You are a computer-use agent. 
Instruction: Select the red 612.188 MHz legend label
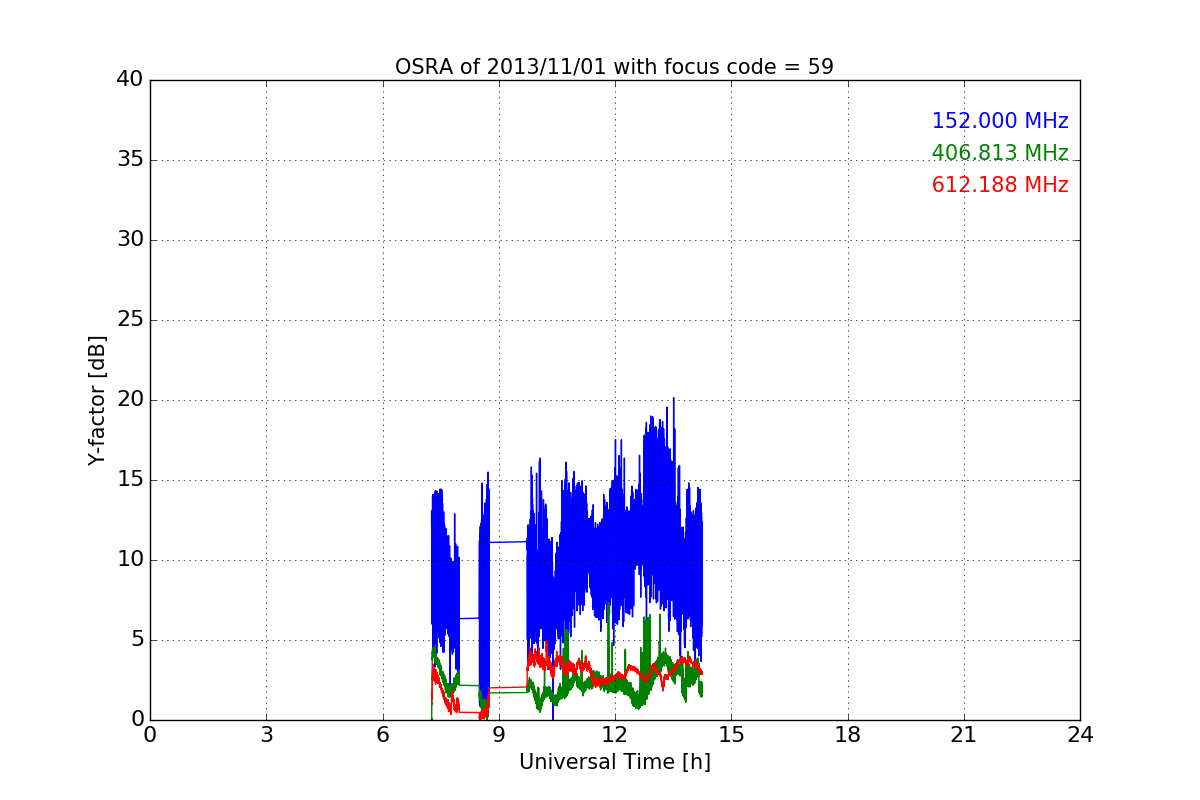[x=1000, y=185]
